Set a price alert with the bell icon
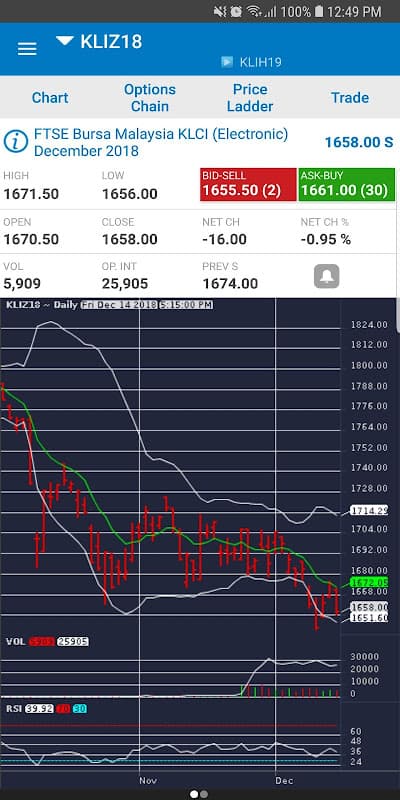400x800 pixels. (327, 277)
